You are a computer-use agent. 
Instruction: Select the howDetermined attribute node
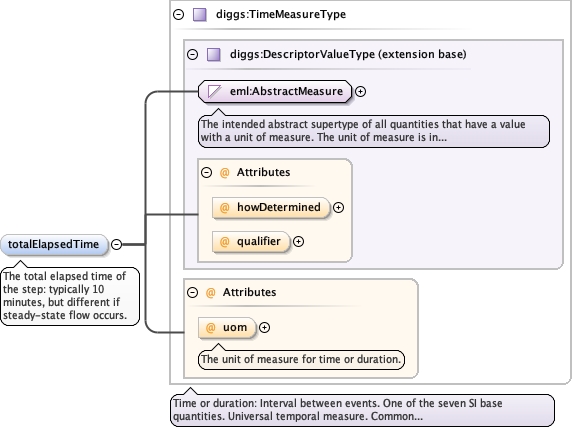[x=271, y=208]
